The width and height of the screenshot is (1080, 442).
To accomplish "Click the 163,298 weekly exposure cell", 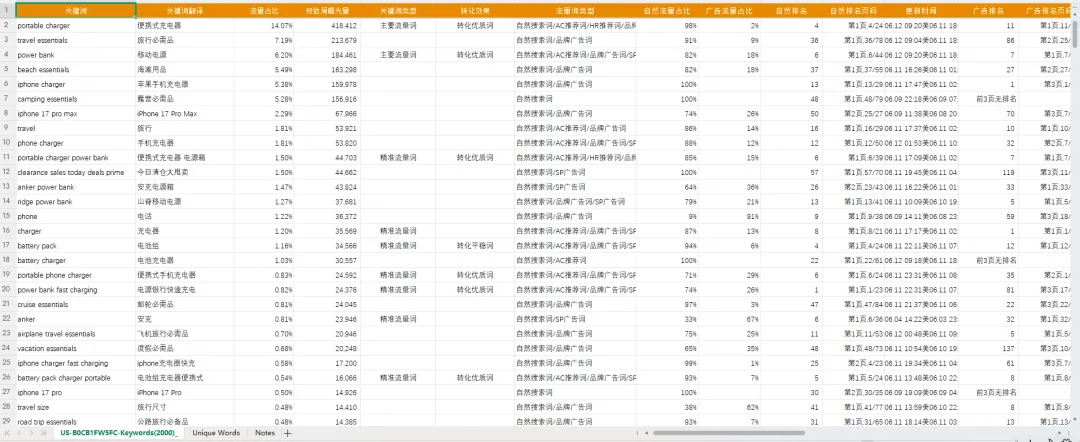I will 327,70.
